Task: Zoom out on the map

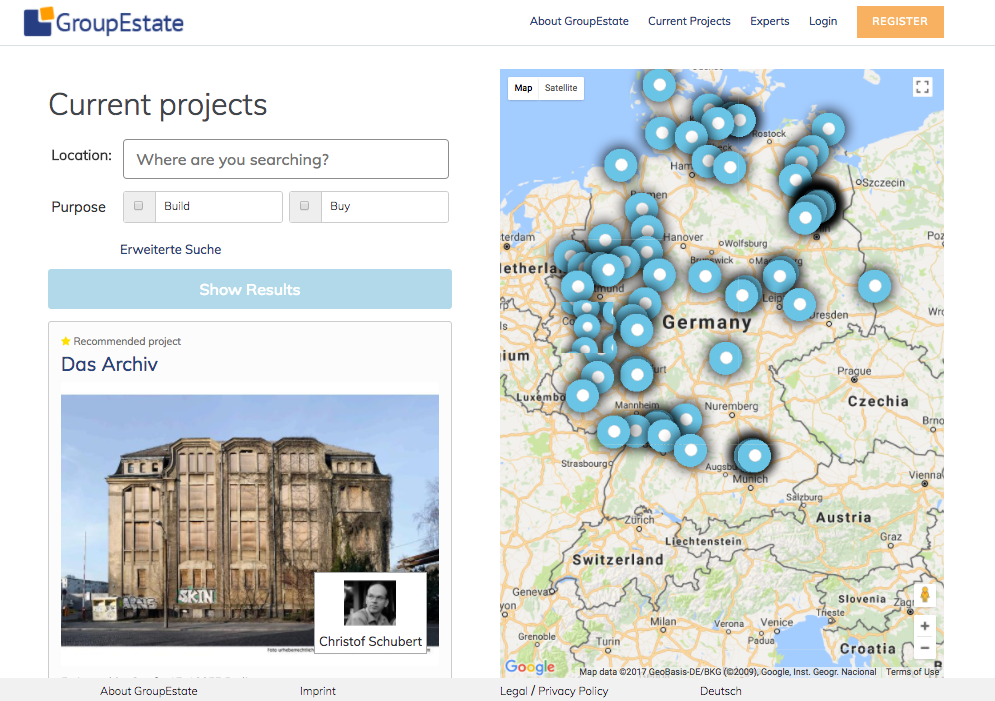Action: pos(925,648)
